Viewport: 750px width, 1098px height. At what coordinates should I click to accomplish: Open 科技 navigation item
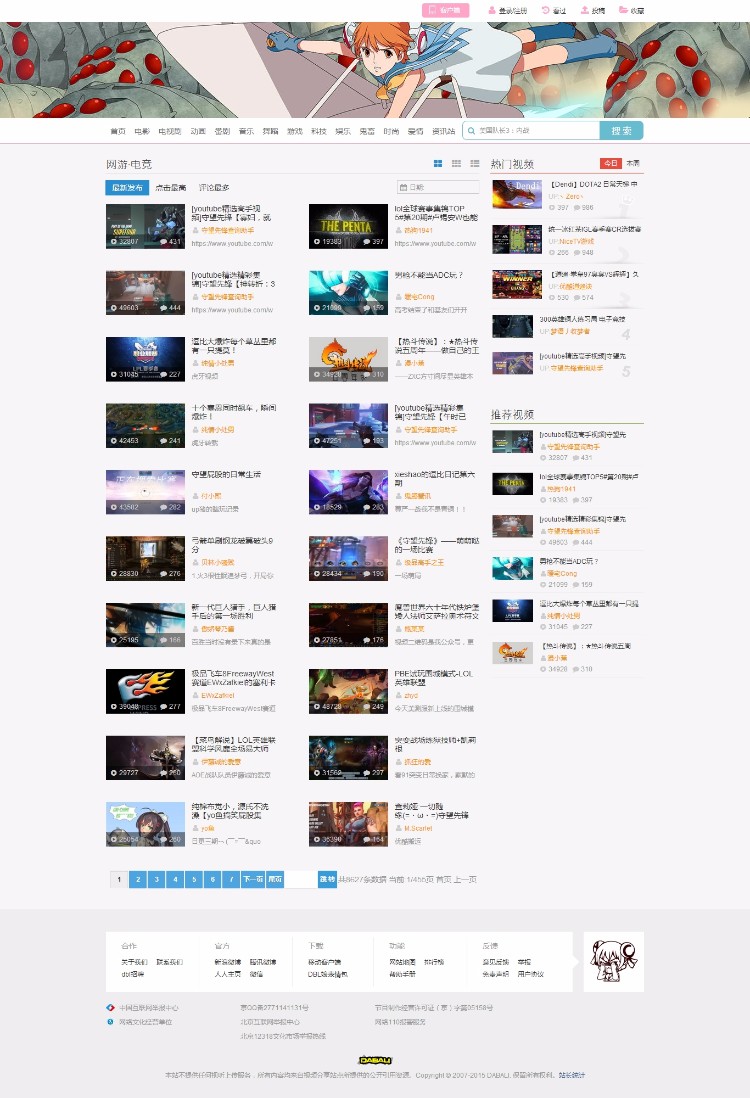319,131
